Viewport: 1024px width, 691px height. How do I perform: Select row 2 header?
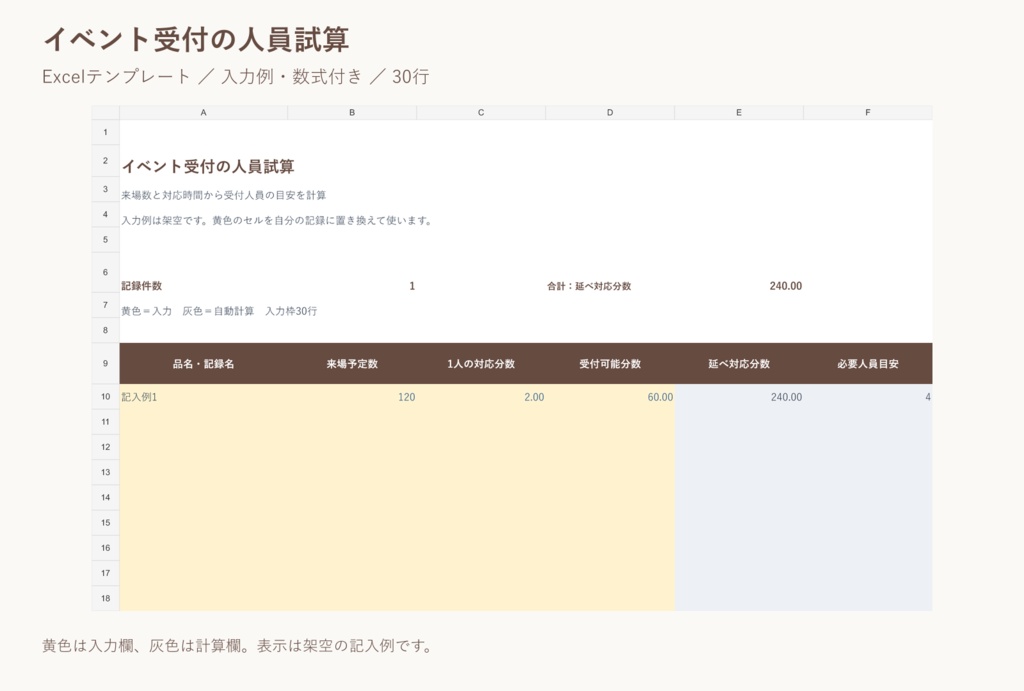pyautogui.click(x=105, y=161)
